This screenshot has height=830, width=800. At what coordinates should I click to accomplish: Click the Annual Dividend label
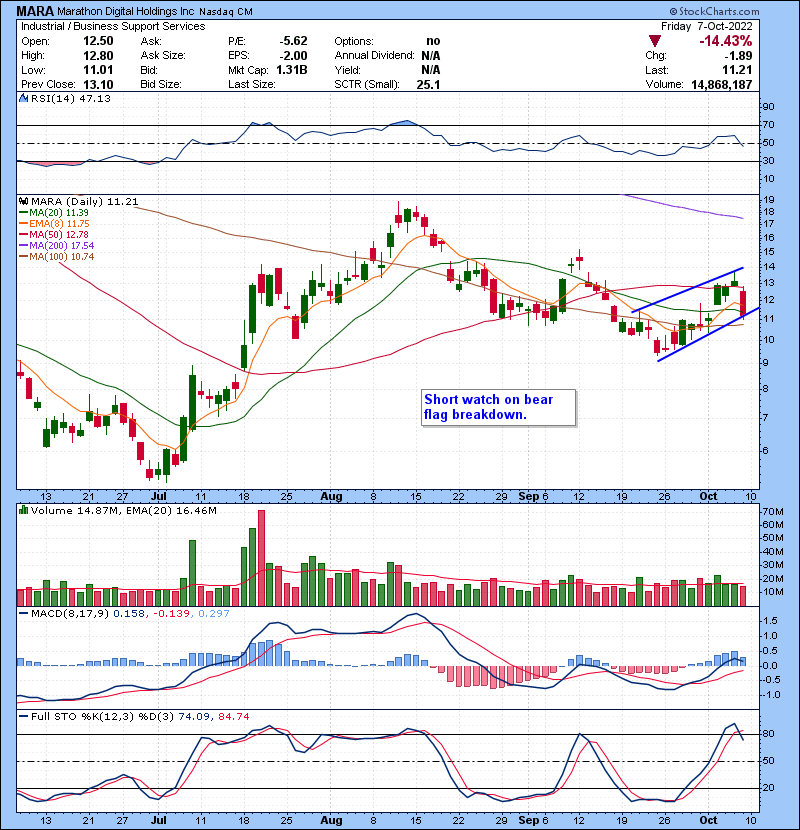[374, 56]
